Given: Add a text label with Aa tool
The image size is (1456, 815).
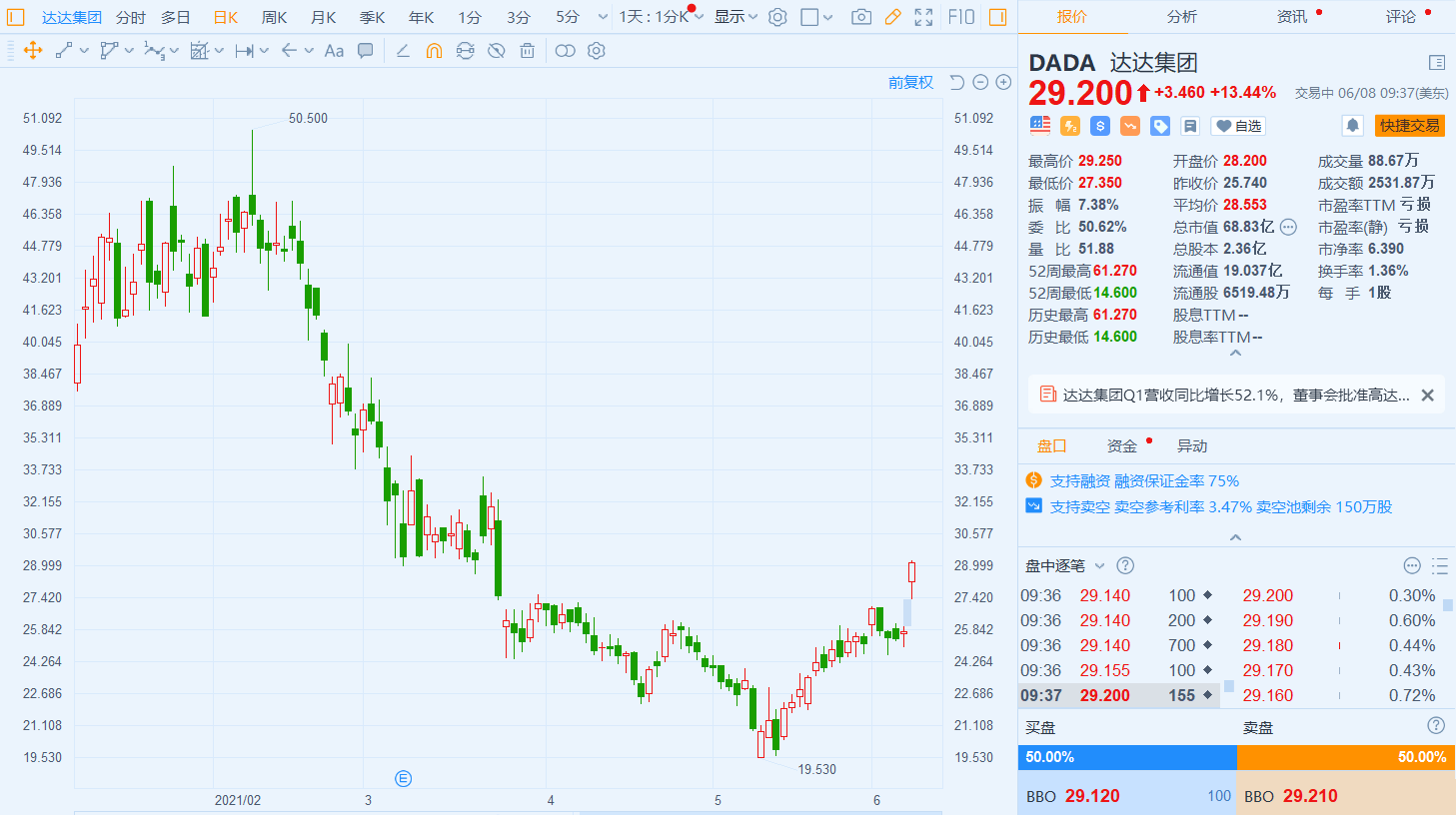Looking at the screenshot, I should coord(334,51).
